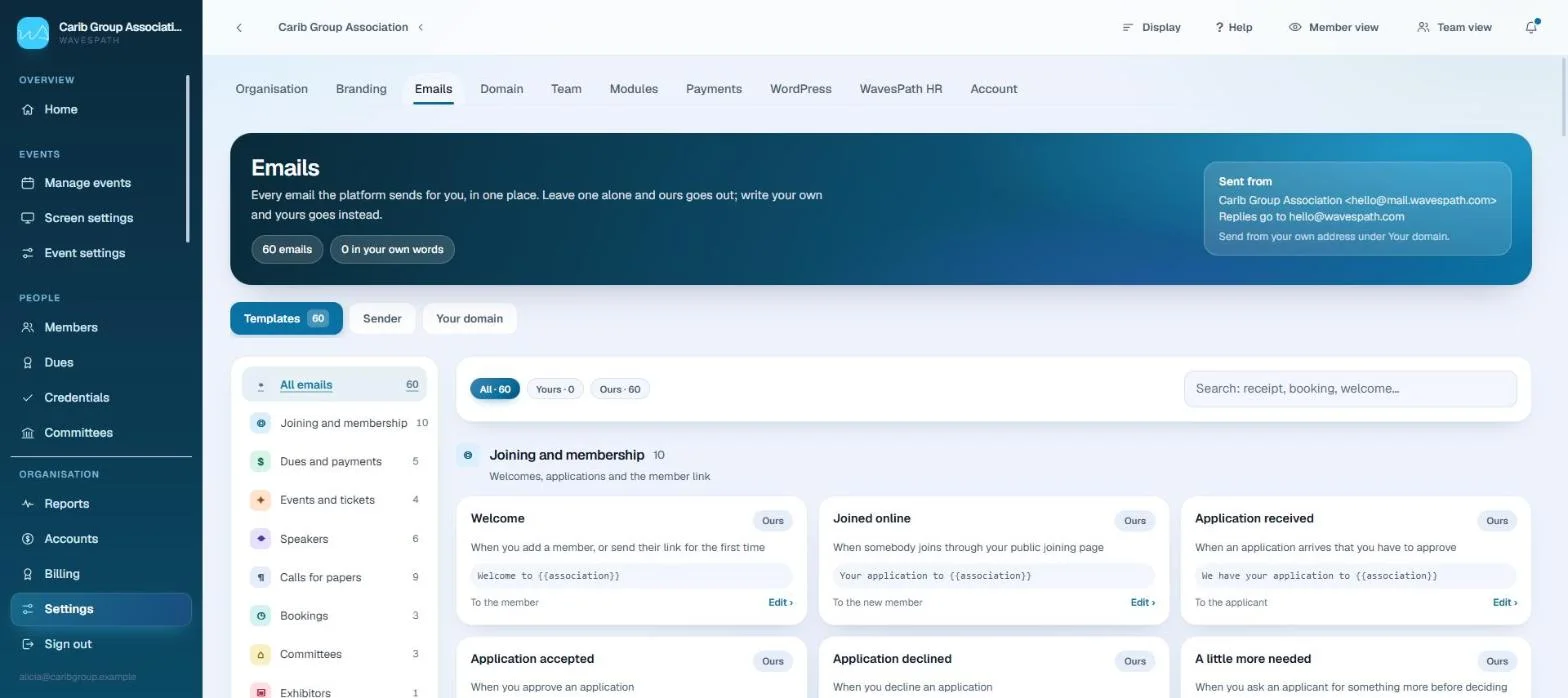This screenshot has height=698, width=1568.
Task: Edit the Welcome email template
Action: [x=780, y=602]
